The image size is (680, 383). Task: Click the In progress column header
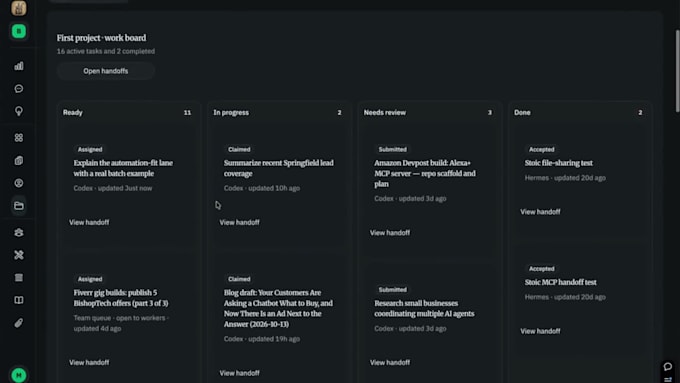[x=231, y=112]
